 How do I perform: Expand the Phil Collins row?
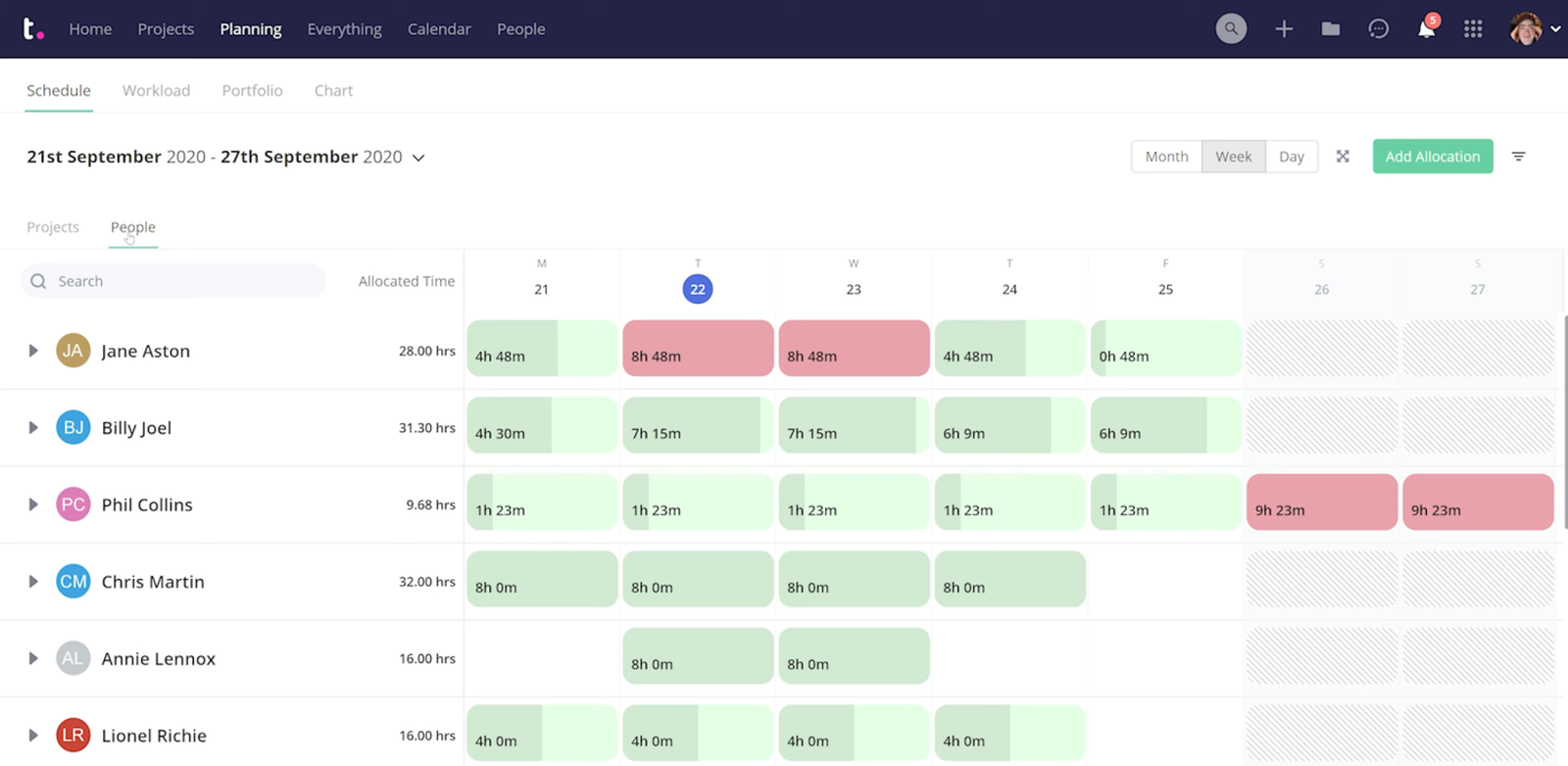[33, 504]
